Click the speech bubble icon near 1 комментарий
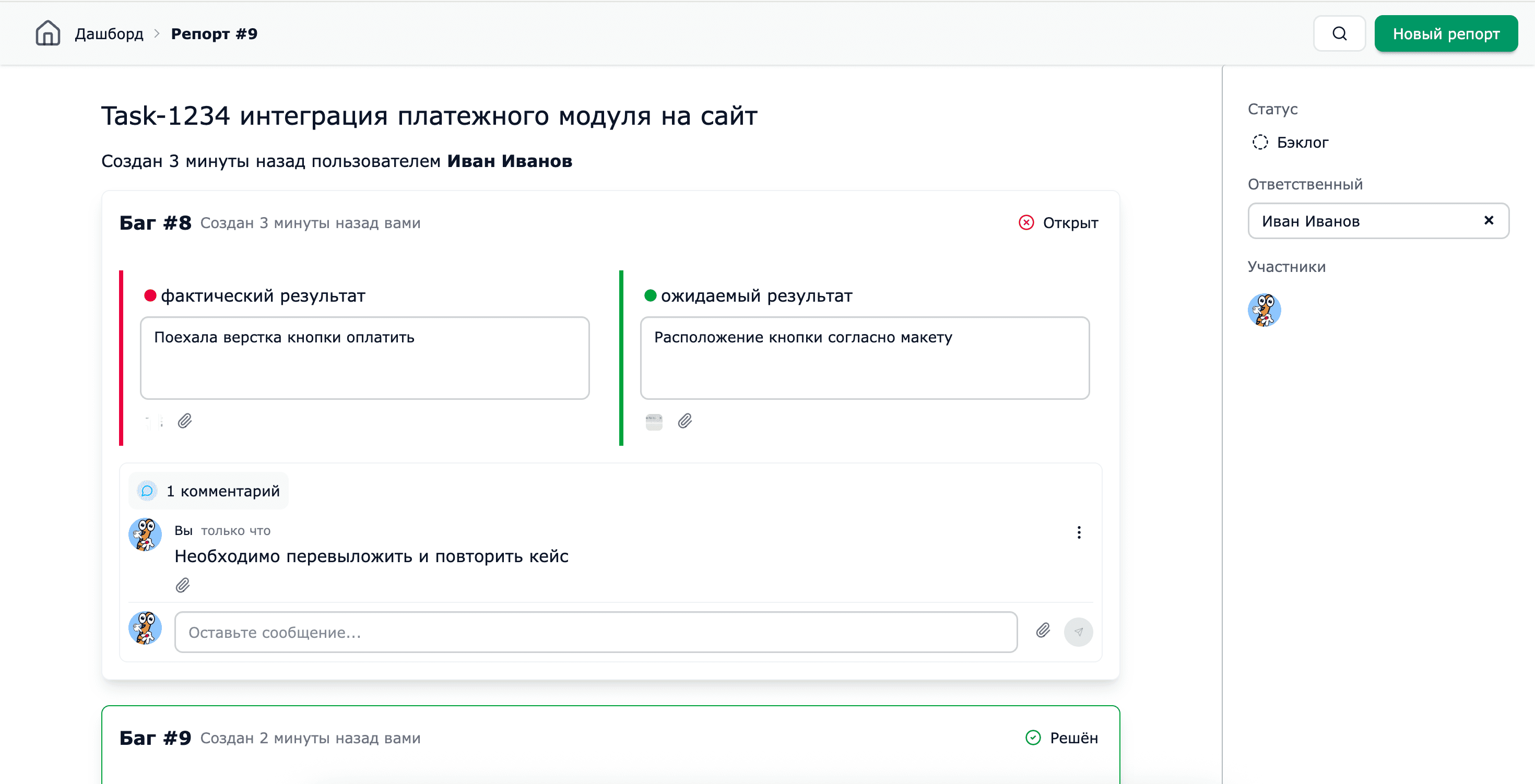Image resolution: width=1535 pixels, height=784 pixels. [x=147, y=491]
